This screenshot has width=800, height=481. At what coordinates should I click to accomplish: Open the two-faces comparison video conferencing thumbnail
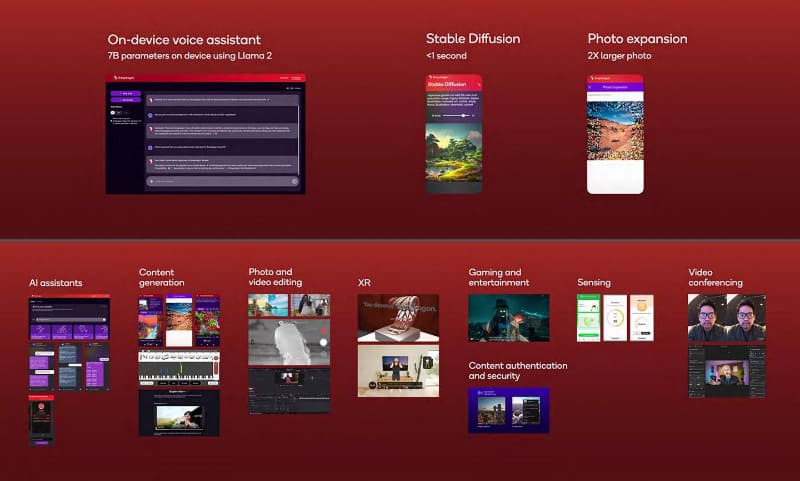click(727, 318)
